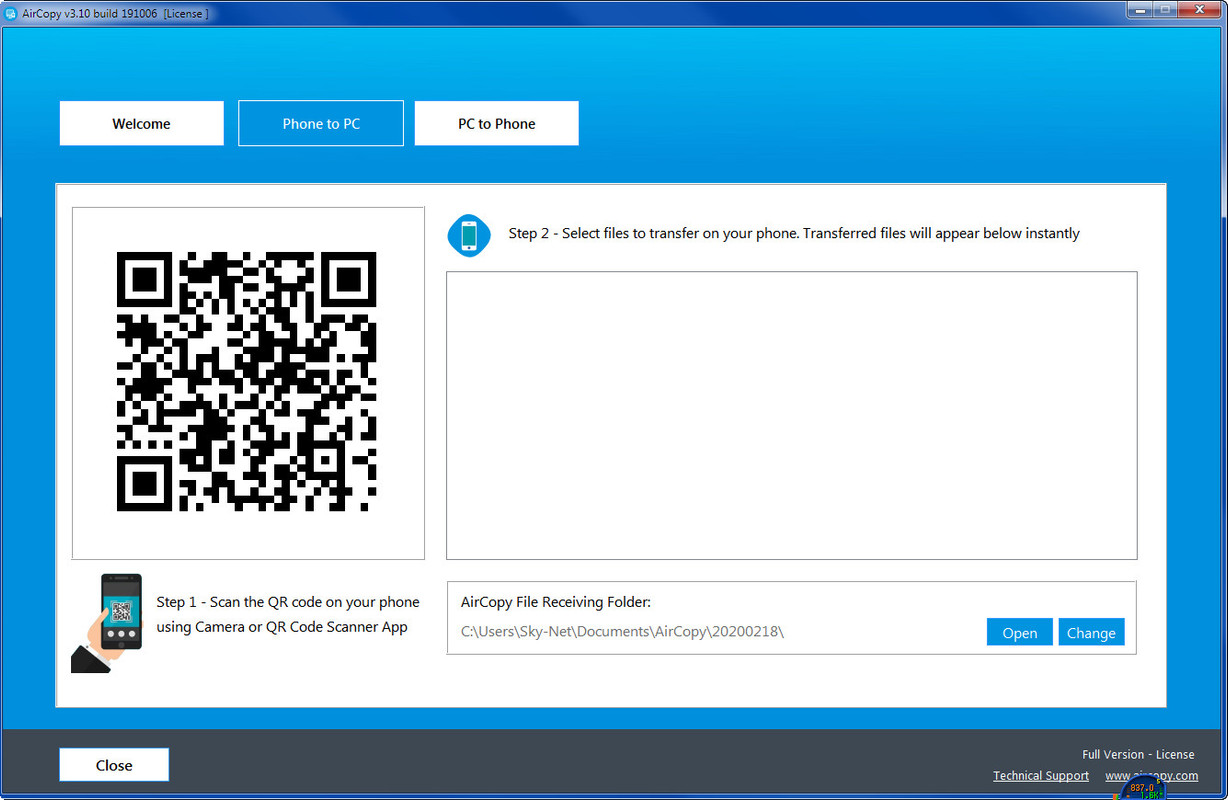Switch to PC to Phone tab
Viewport: 1228px width, 800px height.
[497, 124]
